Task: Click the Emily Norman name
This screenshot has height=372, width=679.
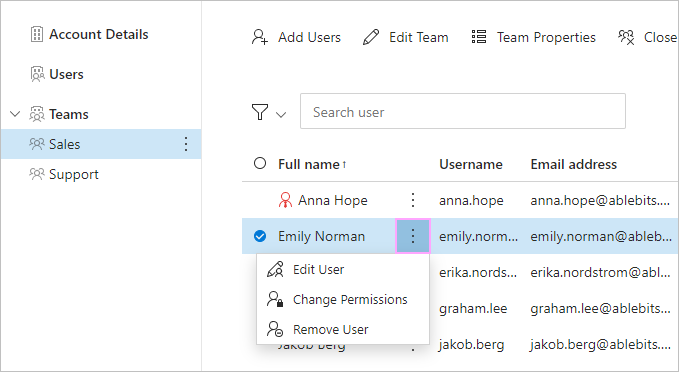Action: tap(322, 236)
